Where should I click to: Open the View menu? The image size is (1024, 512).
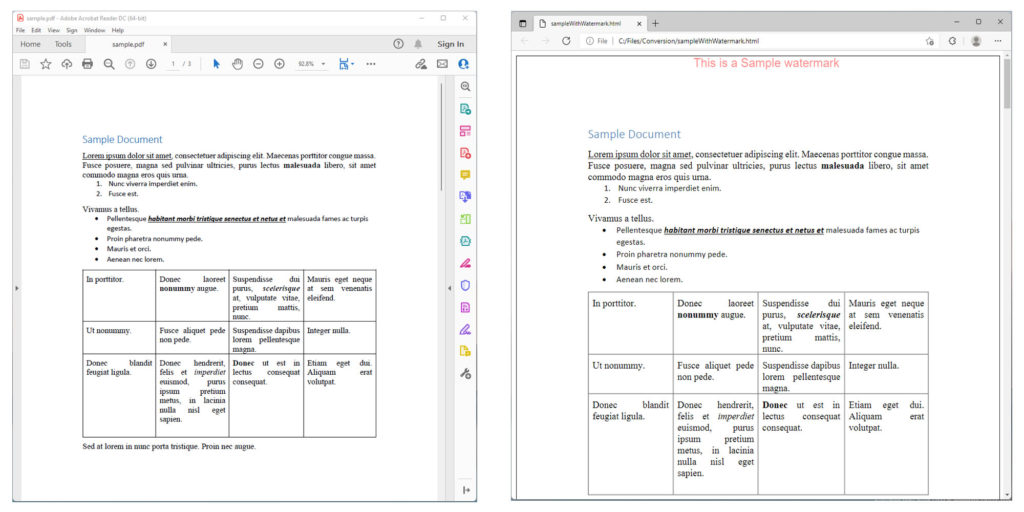click(53, 30)
